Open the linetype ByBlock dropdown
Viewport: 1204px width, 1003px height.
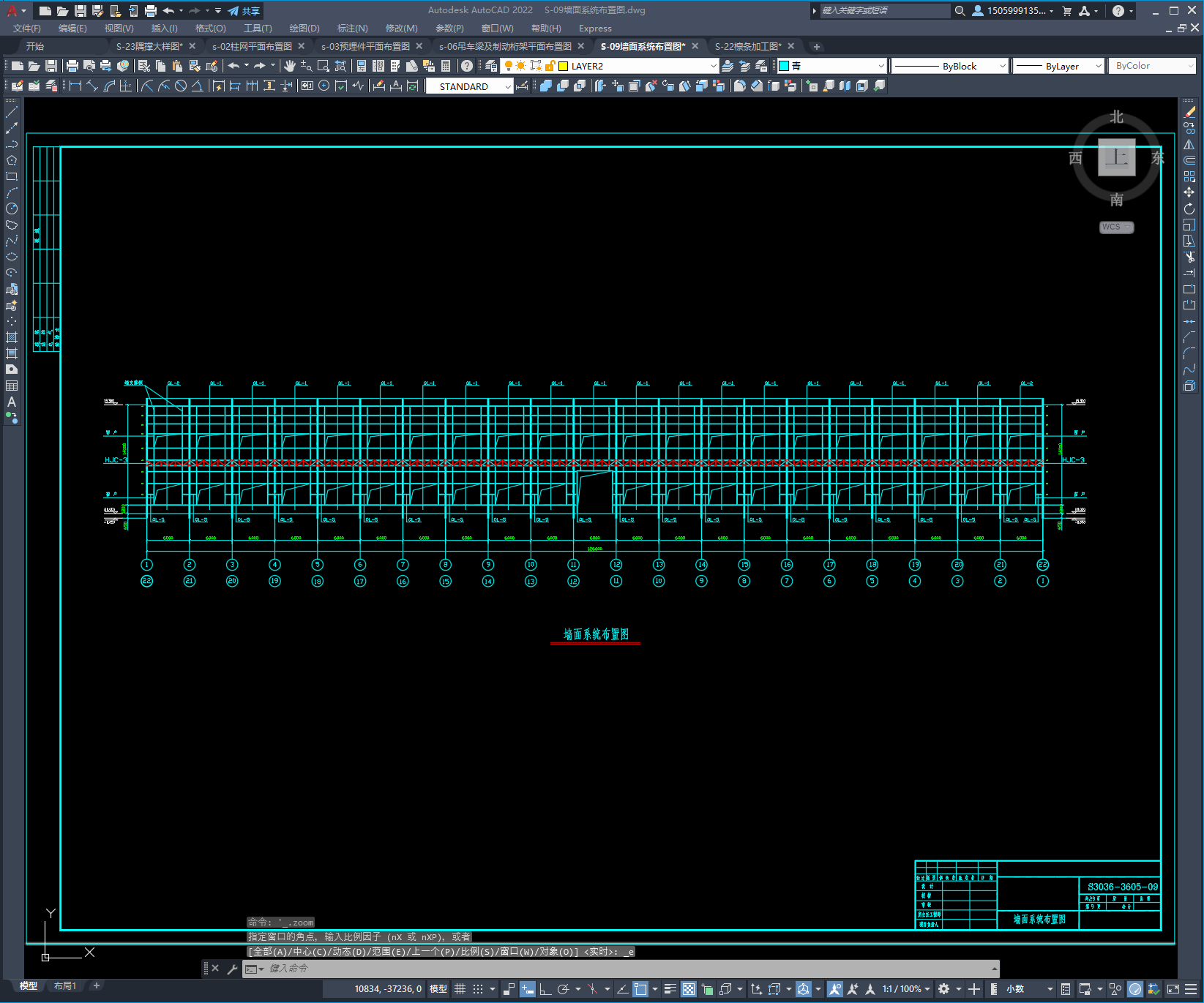[x=1003, y=66]
